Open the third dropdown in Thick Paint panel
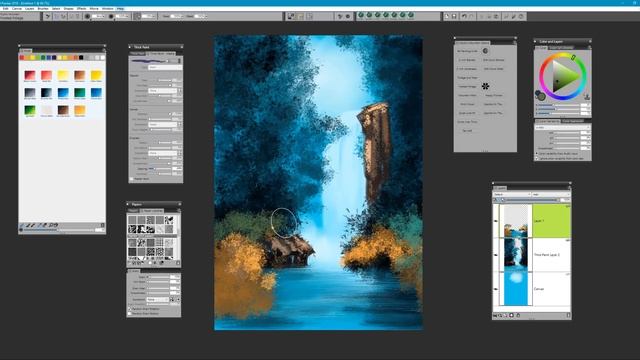The height and width of the screenshot is (360, 640). 162,124
